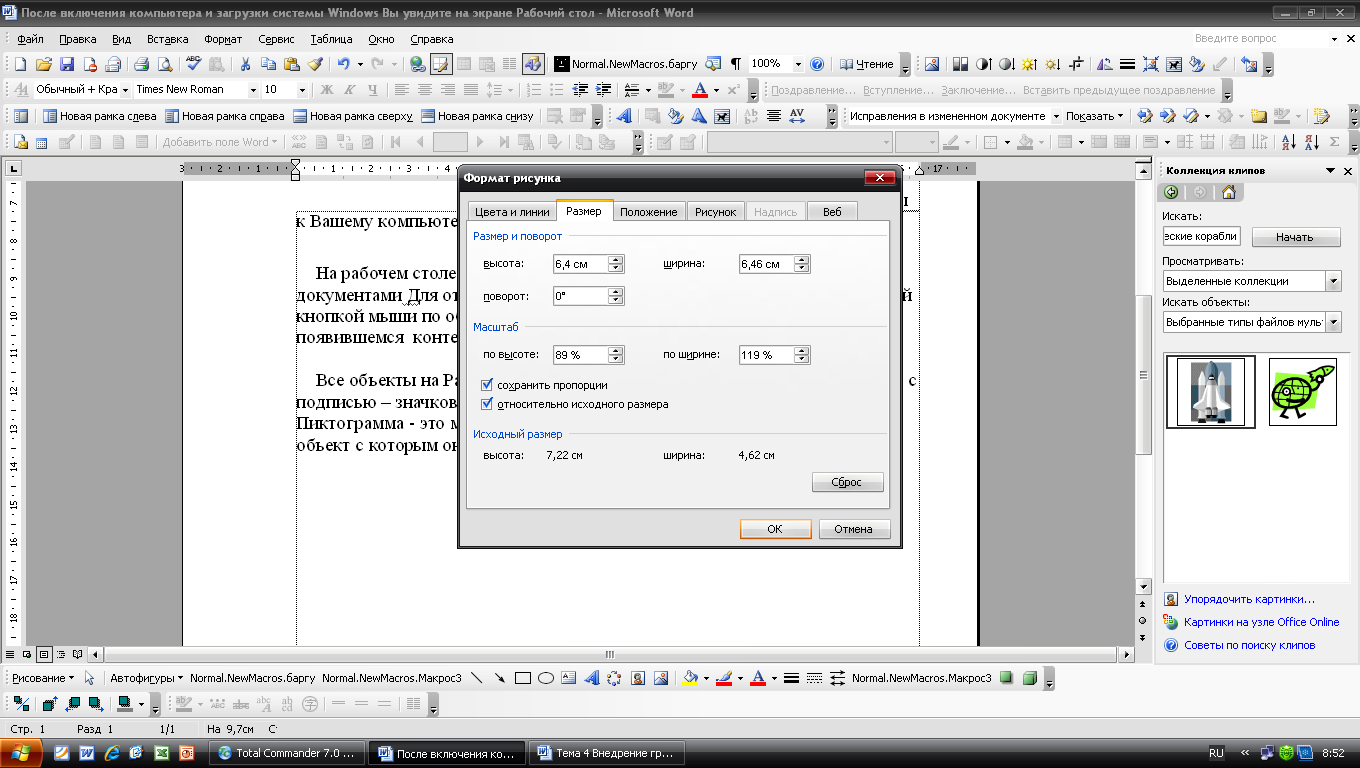
Task: Confirm the dialog with OK
Action: (x=775, y=529)
